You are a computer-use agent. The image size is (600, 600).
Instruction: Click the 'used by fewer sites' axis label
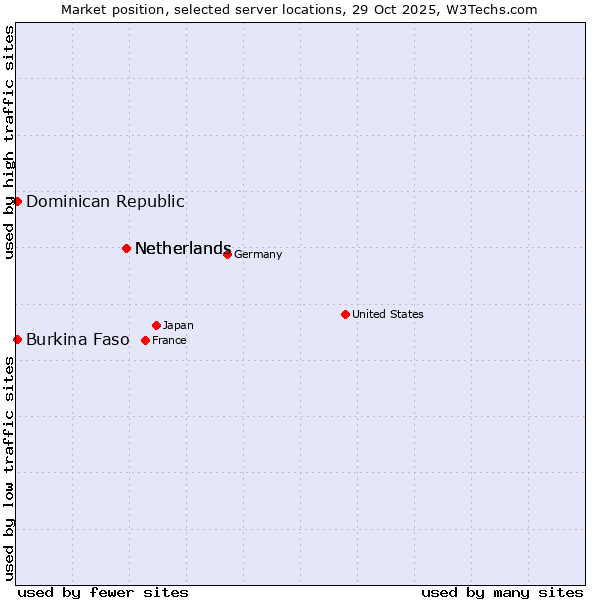click(x=103, y=592)
